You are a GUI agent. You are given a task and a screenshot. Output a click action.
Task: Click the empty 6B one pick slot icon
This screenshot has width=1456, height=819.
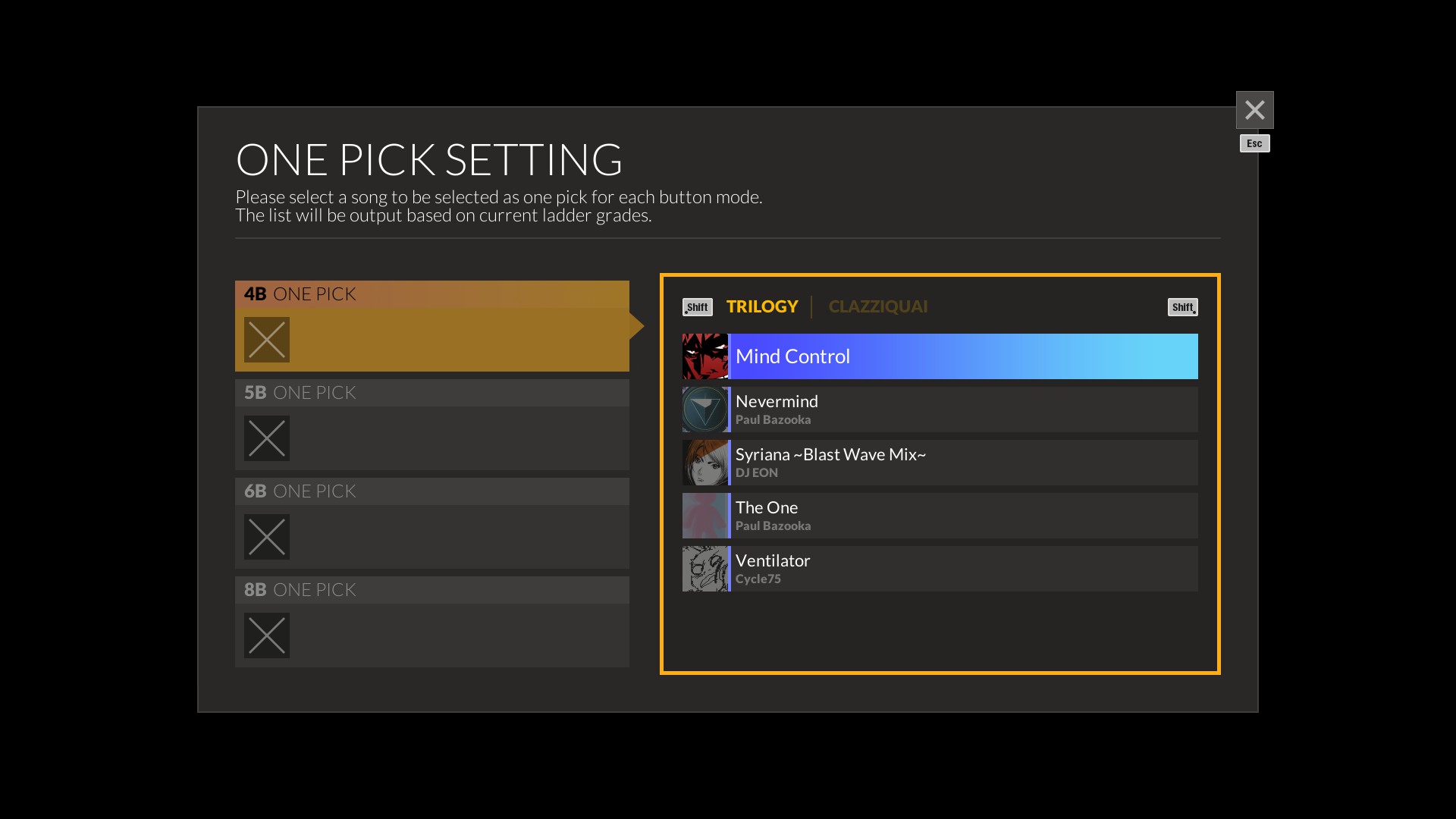pyautogui.click(x=266, y=537)
